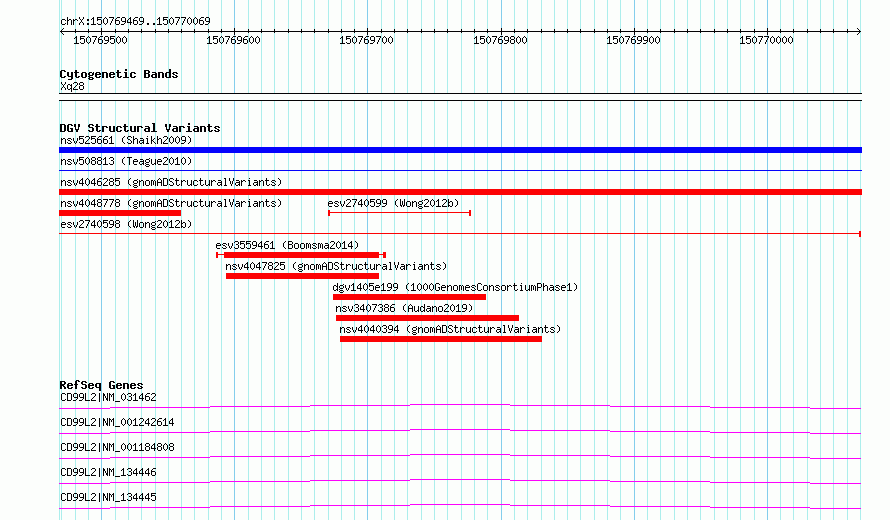Open gene CD99L2|NM_031462 label
Screen dimensions: 890x520
tap(108, 397)
